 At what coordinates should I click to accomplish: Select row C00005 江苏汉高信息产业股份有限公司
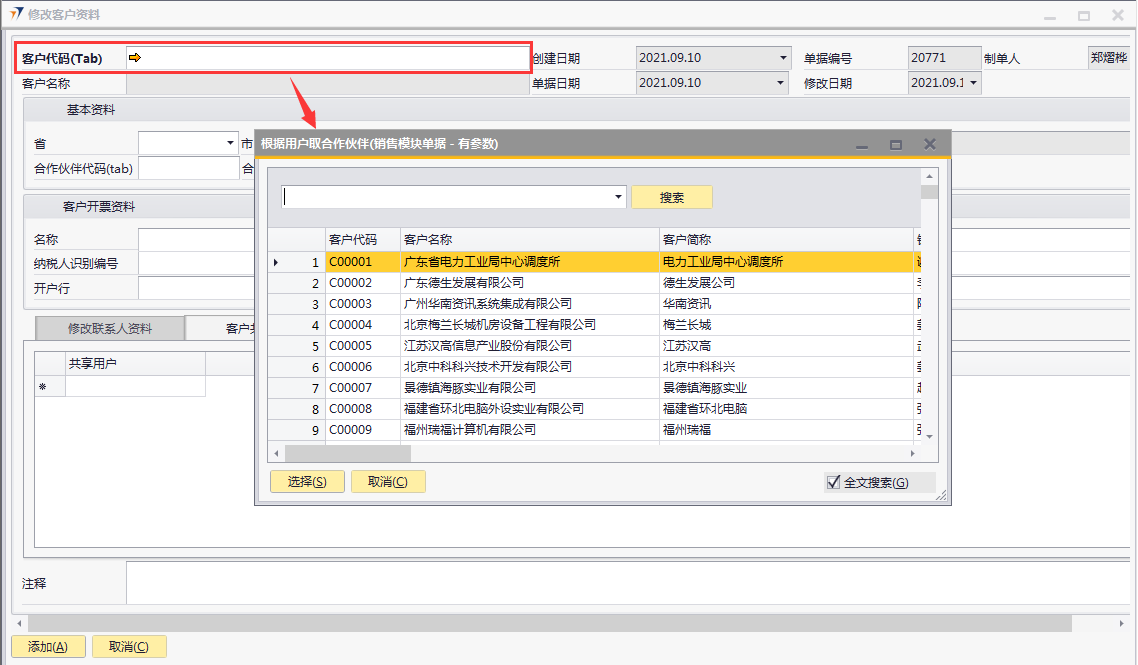click(x=480, y=346)
